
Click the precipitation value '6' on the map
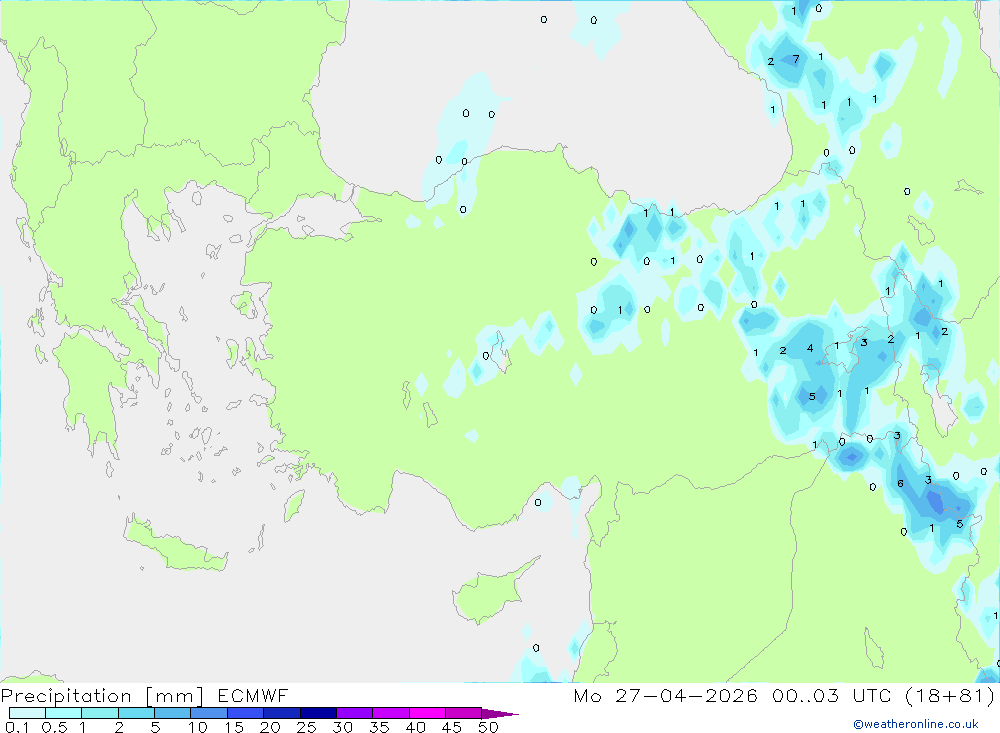(x=901, y=484)
